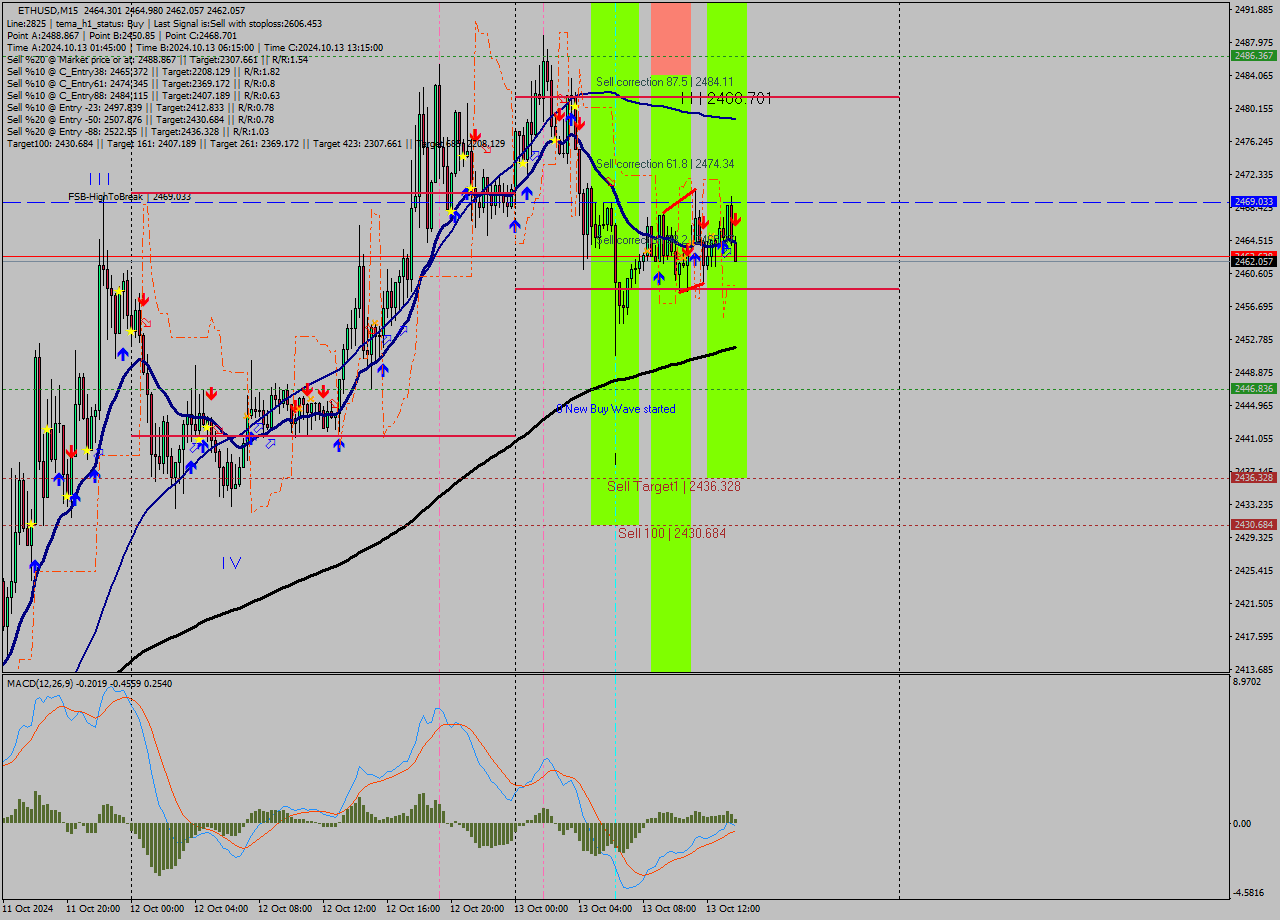The image size is (1280, 920).
Task: Click the '11 Oct 2024' time axis label
Action: pyautogui.click(x=28, y=909)
